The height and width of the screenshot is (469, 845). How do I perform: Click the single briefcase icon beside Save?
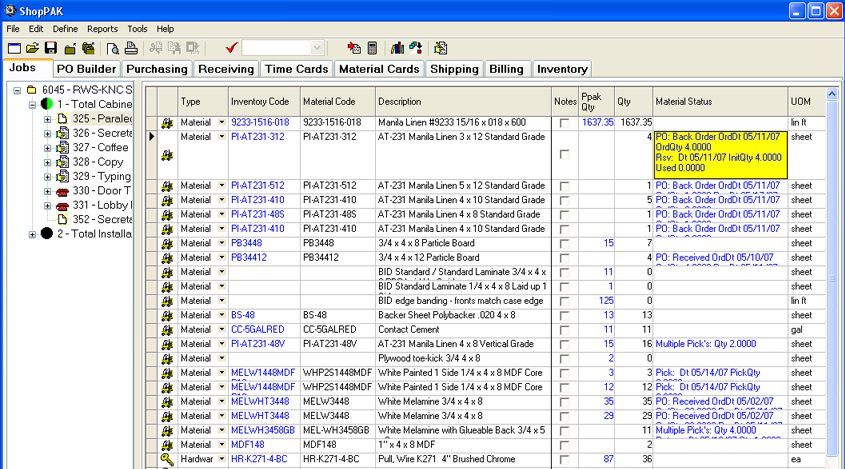[x=70, y=49]
